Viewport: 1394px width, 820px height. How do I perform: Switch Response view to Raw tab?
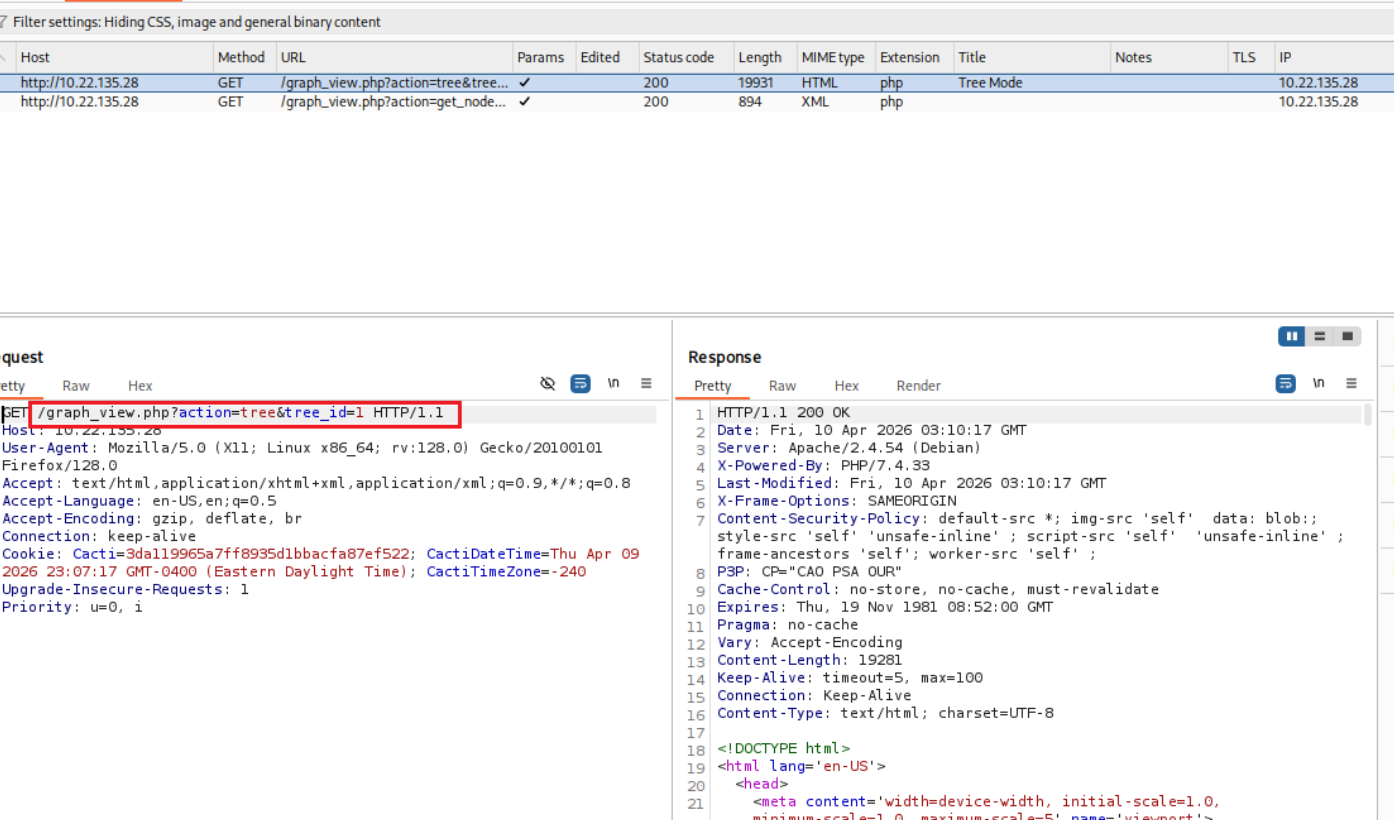[x=782, y=386]
